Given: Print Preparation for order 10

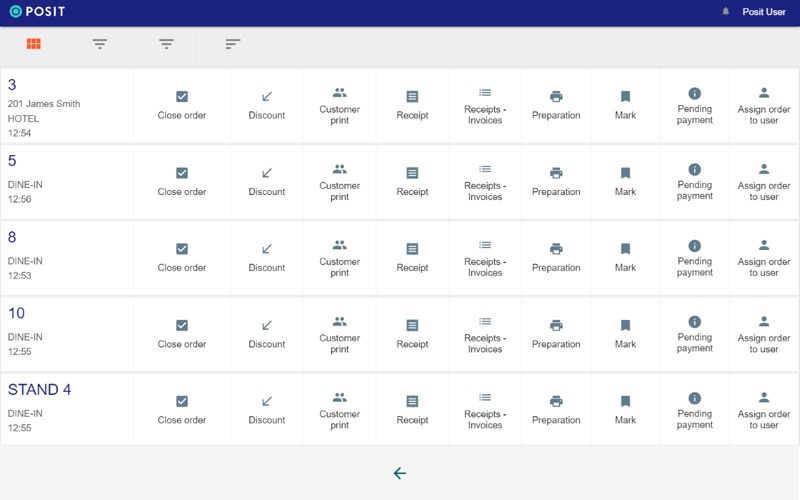Looking at the screenshot, I should click(556, 335).
